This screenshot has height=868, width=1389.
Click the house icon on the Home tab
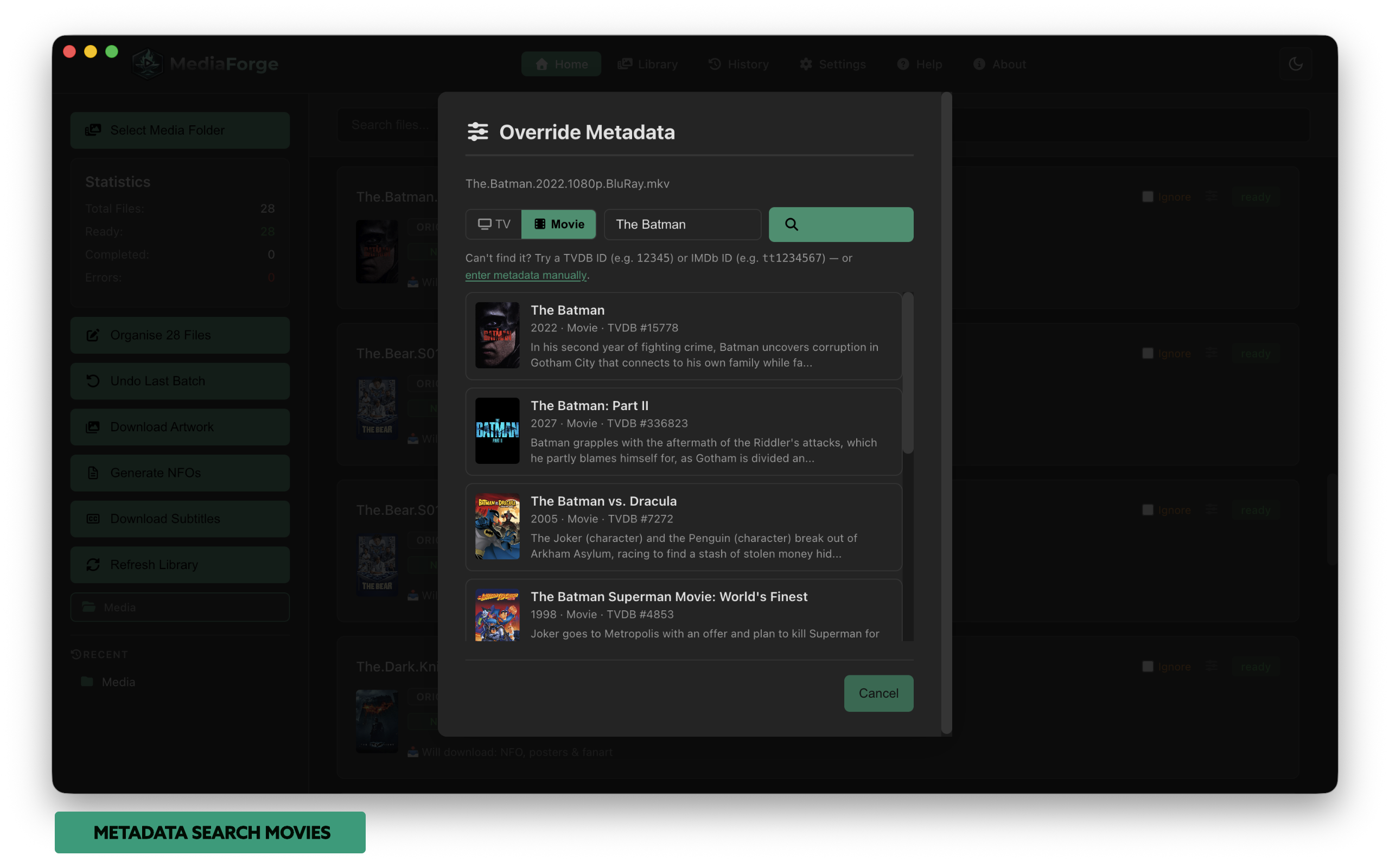pos(541,63)
